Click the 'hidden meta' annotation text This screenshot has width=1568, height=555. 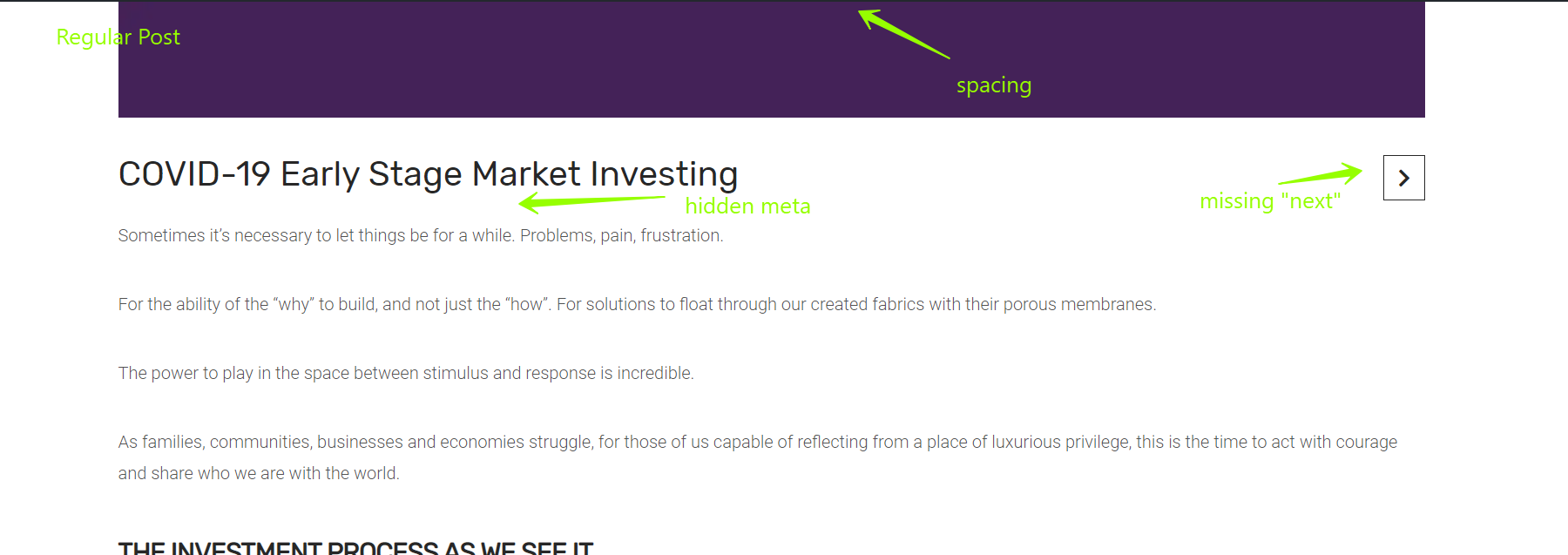747,206
